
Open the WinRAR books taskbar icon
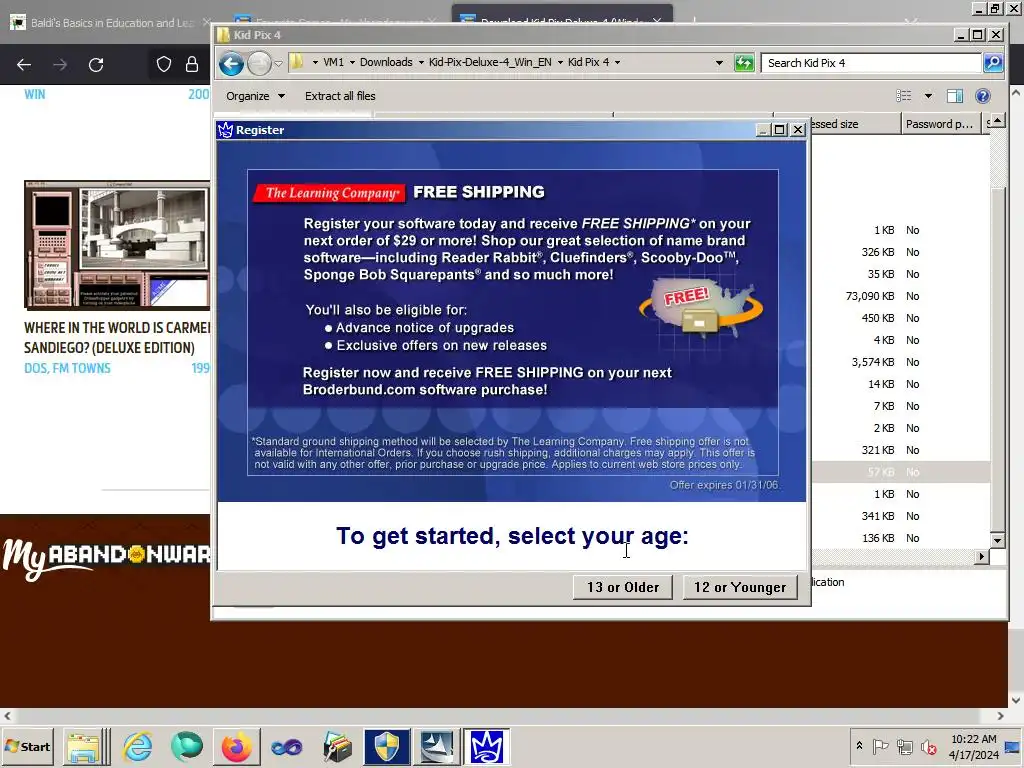(338, 746)
